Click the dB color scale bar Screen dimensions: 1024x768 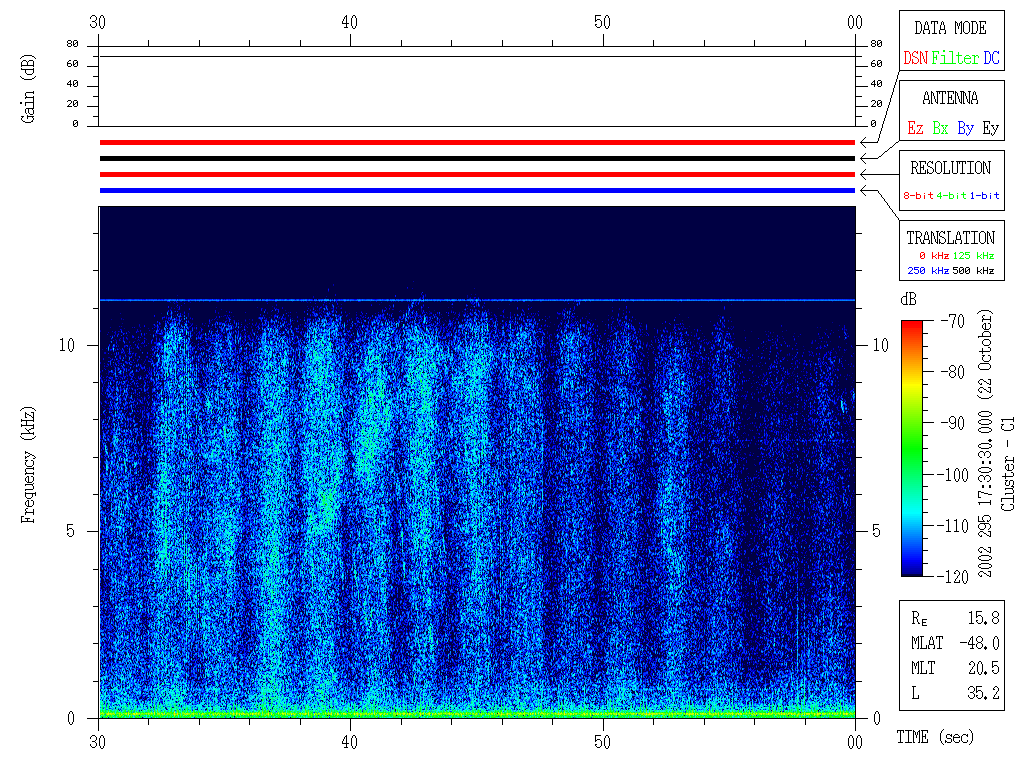(x=915, y=448)
